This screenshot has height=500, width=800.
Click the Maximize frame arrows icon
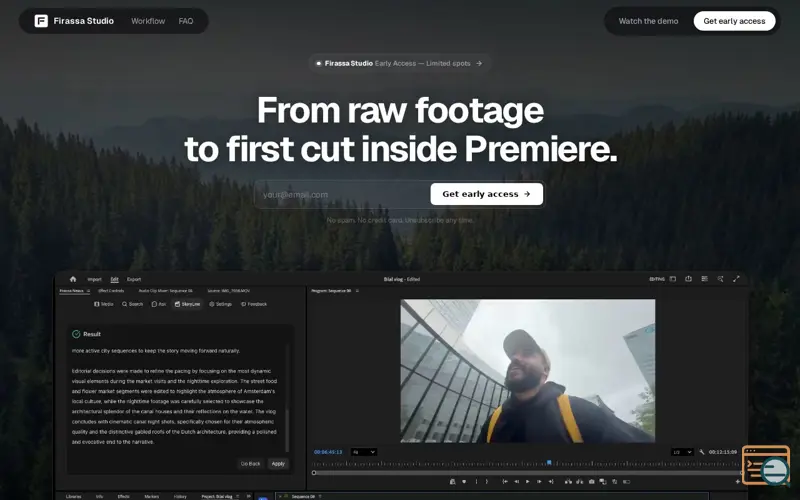(x=736, y=279)
